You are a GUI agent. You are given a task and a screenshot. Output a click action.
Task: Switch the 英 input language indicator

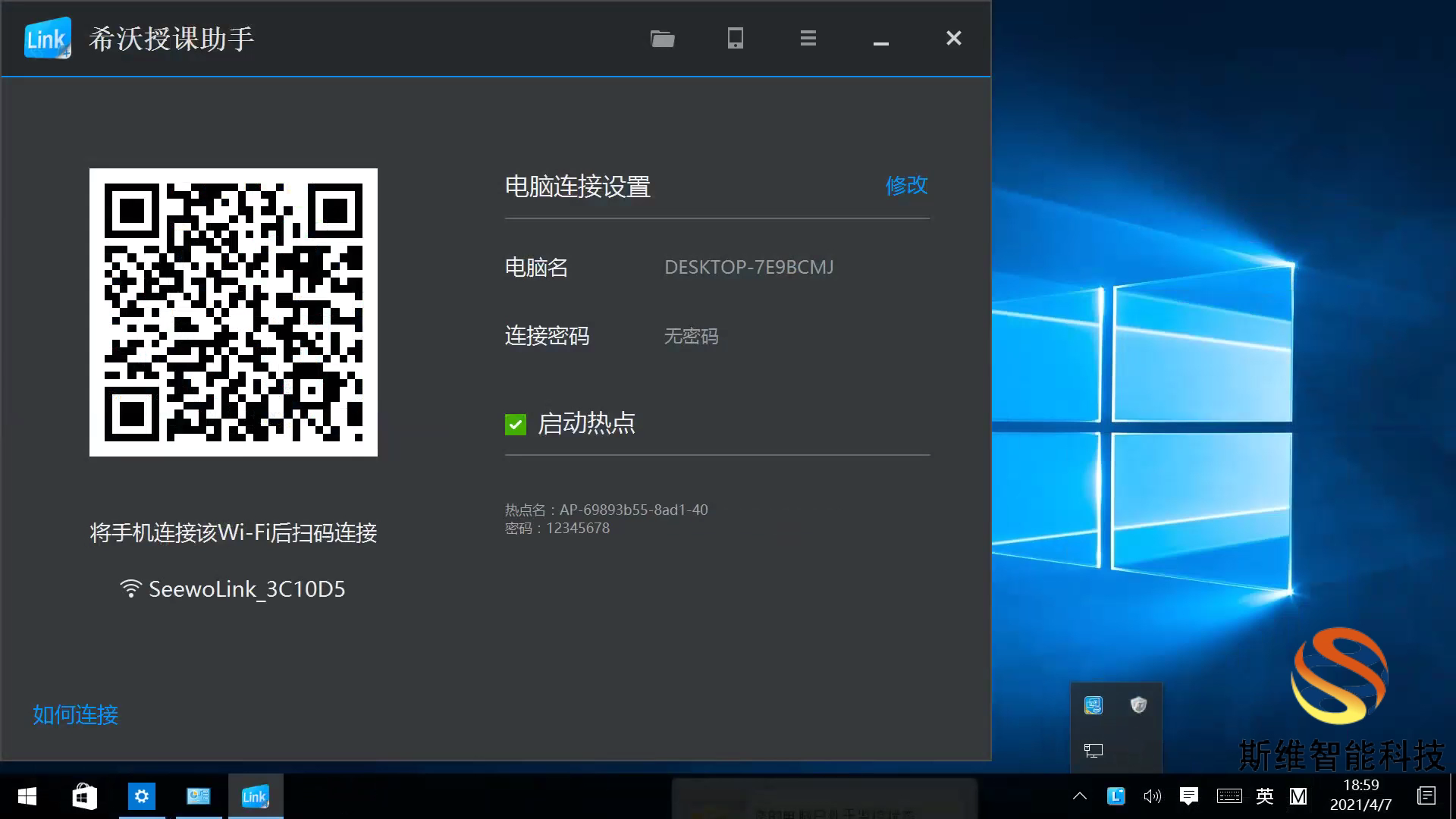[x=1264, y=796]
